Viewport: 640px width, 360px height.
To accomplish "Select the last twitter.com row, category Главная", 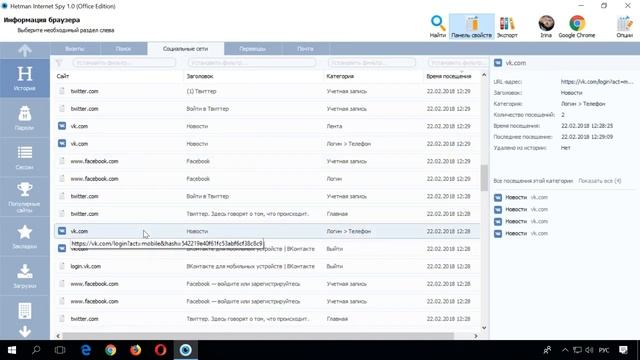I will click(x=267, y=319).
